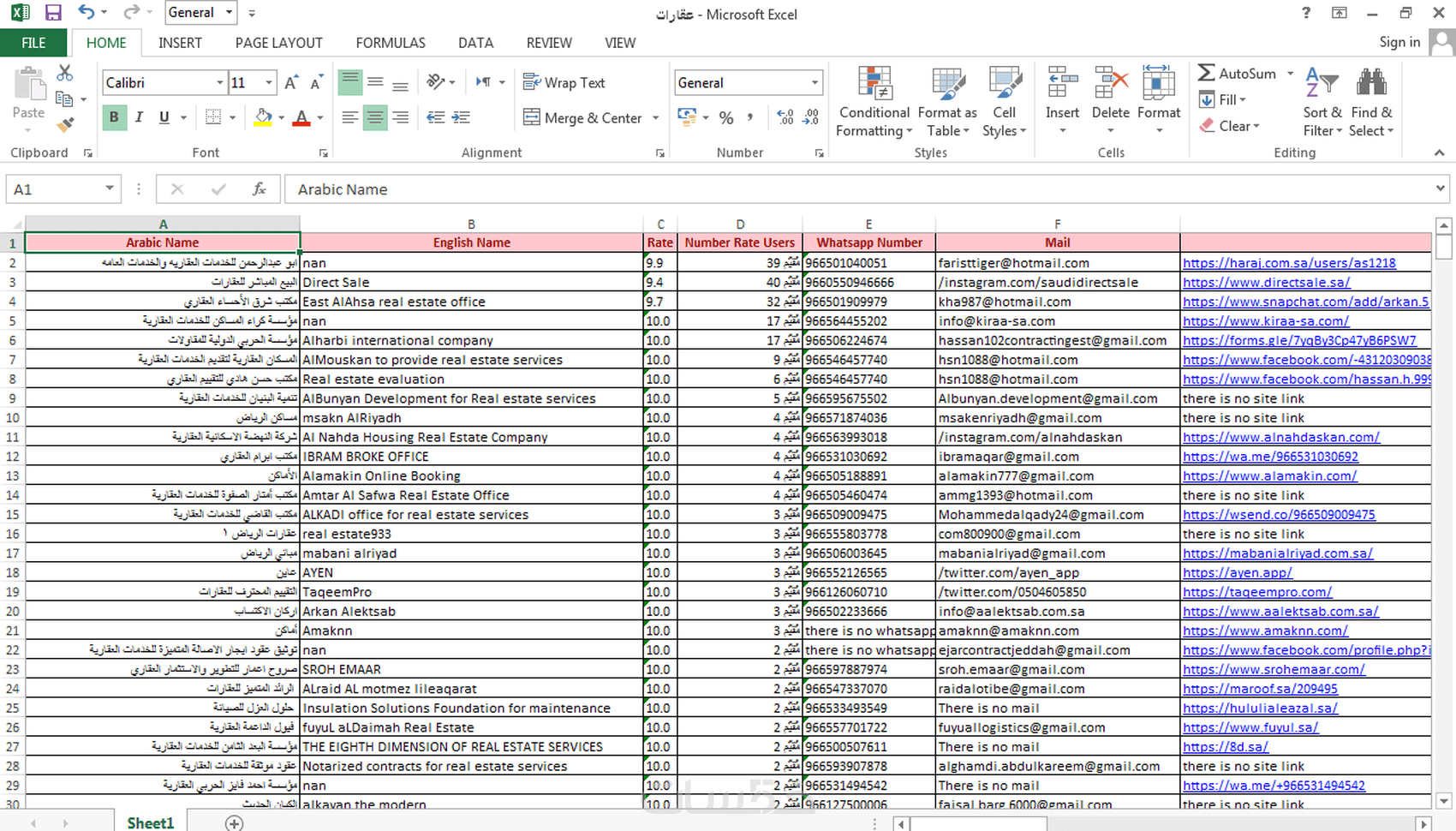Toggle Bold formatting
The height and width of the screenshot is (831, 1456).
[114, 117]
